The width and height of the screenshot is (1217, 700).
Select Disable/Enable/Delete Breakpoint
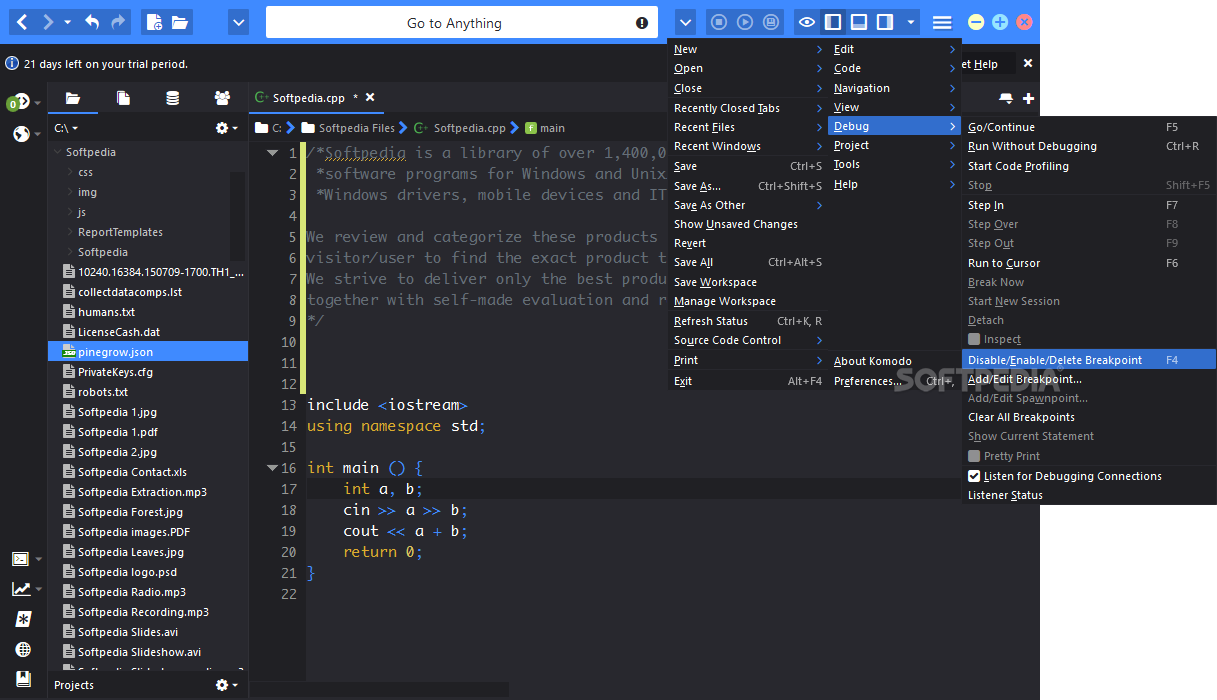tap(1089, 360)
